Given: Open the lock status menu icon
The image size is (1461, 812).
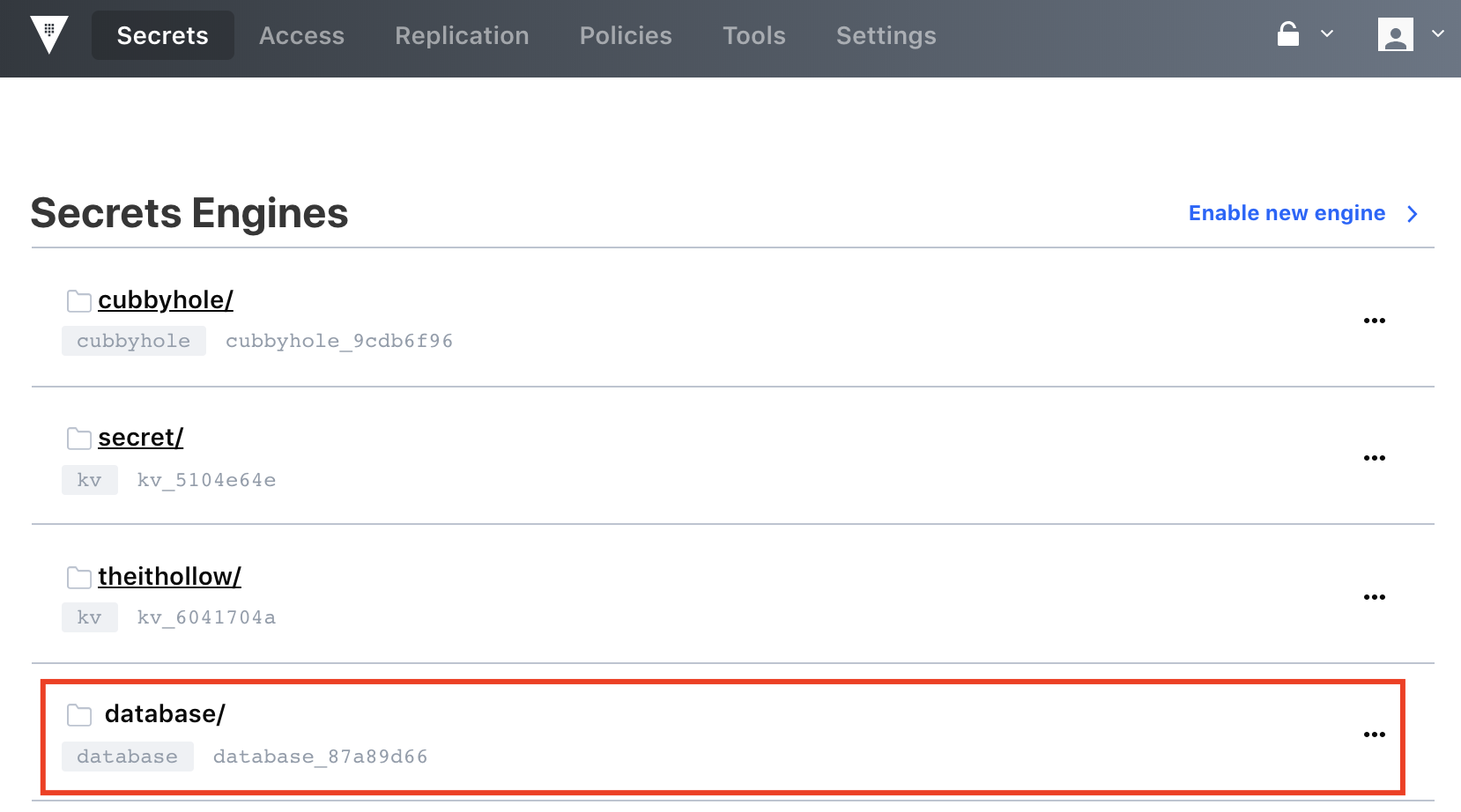Looking at the screenshot, I should click(x=1288, y=34).
